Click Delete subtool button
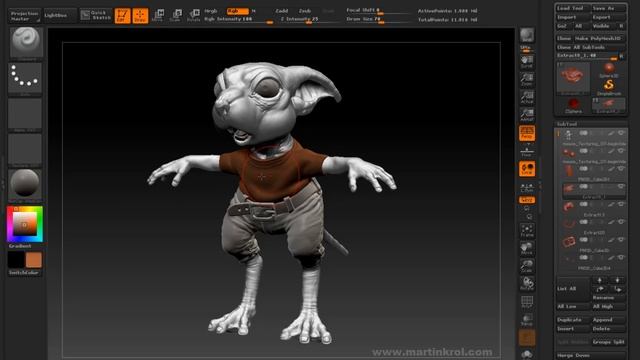Image resolution: width=640 pixels, height=360 pixels. pyautogui.click(x=608, y=329)
